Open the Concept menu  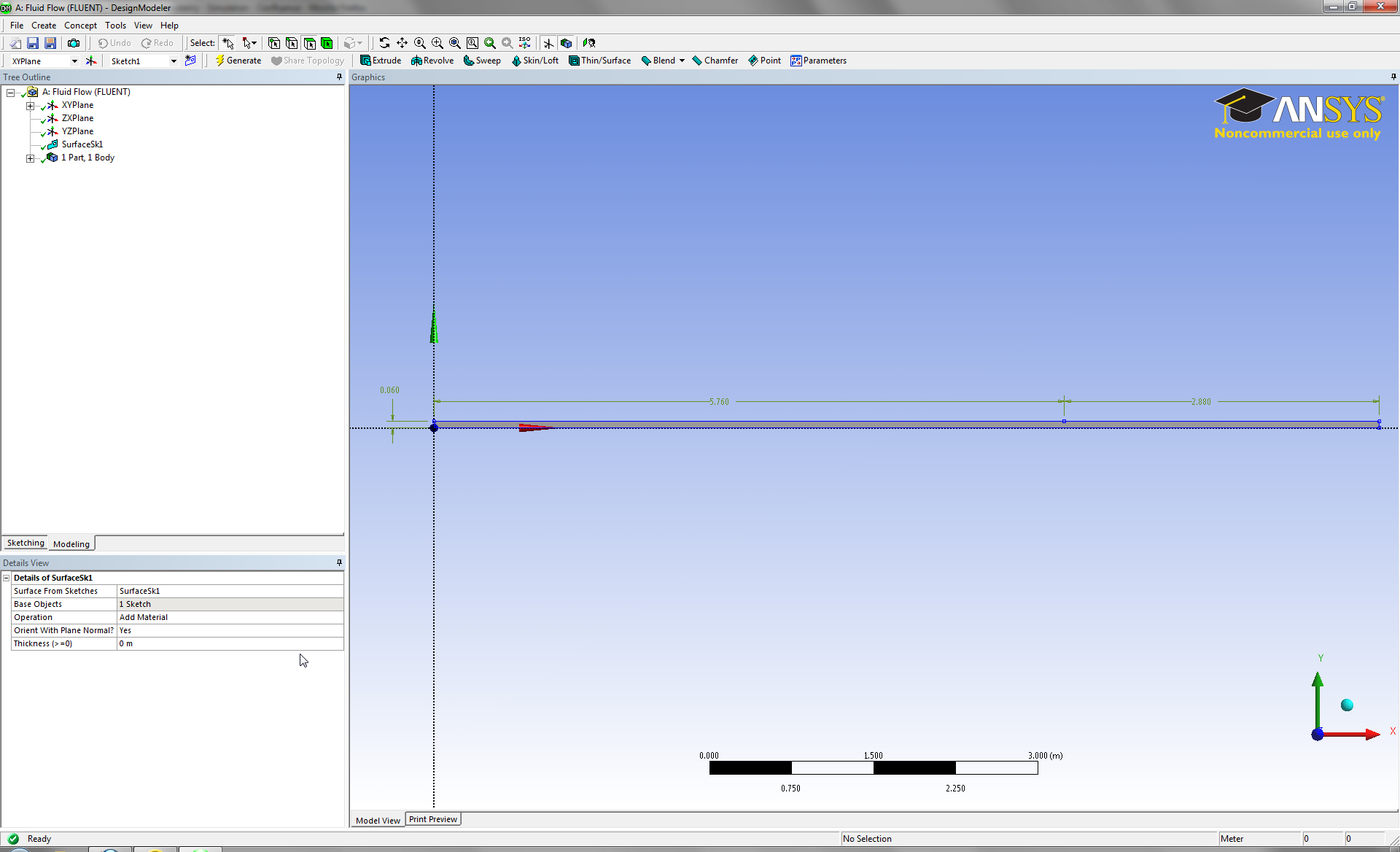(80, 26)
